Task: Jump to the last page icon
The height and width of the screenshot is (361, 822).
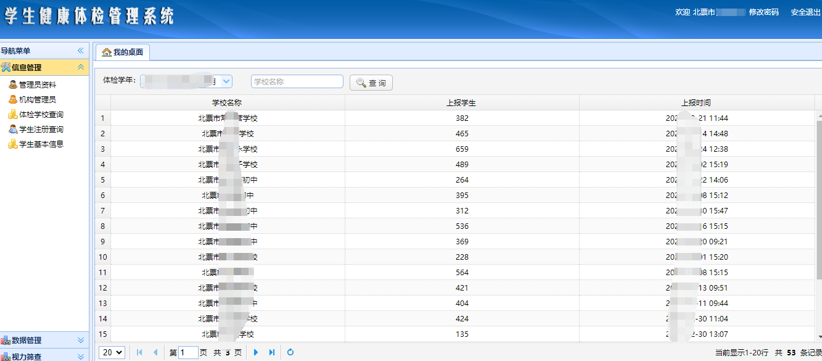Action: tap(272, 353)
